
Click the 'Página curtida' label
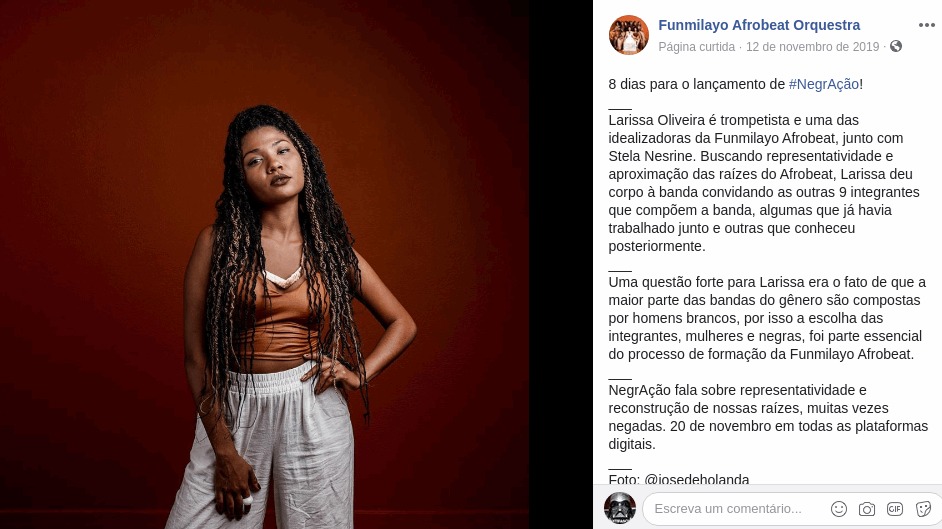[x=696, y=47]
